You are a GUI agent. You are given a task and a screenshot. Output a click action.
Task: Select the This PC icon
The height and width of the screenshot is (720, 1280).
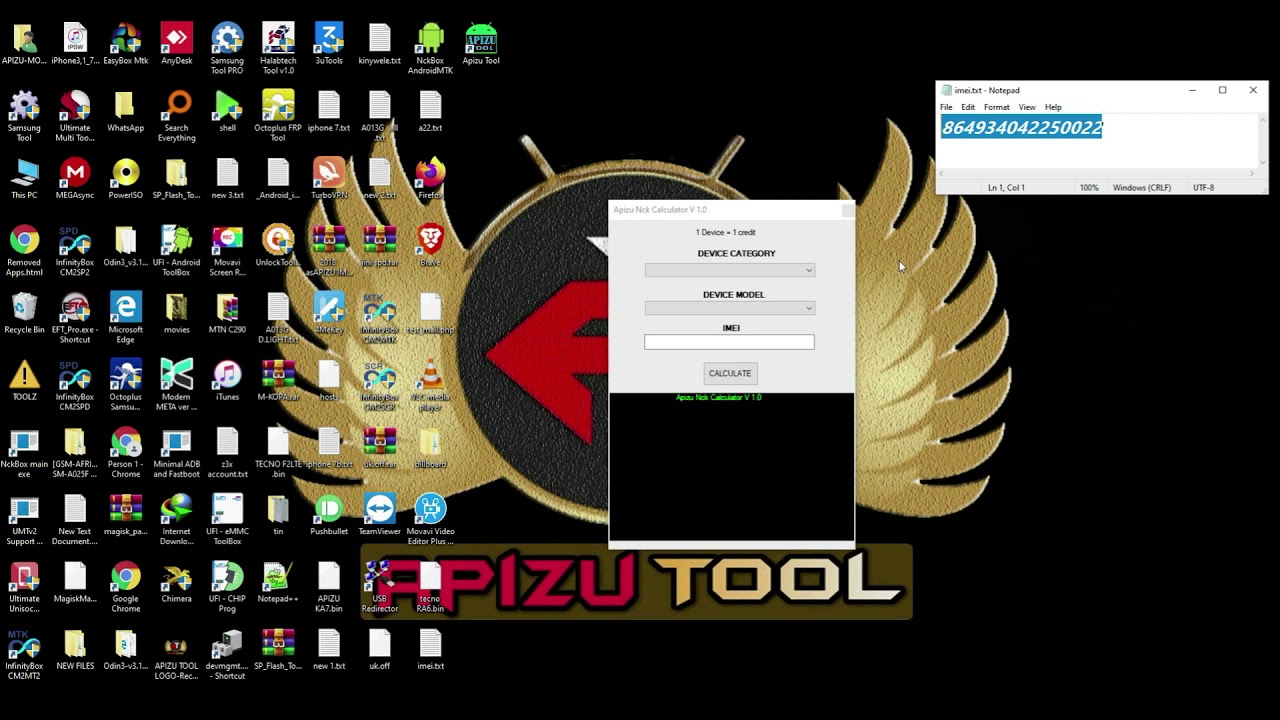coord(24,180)
